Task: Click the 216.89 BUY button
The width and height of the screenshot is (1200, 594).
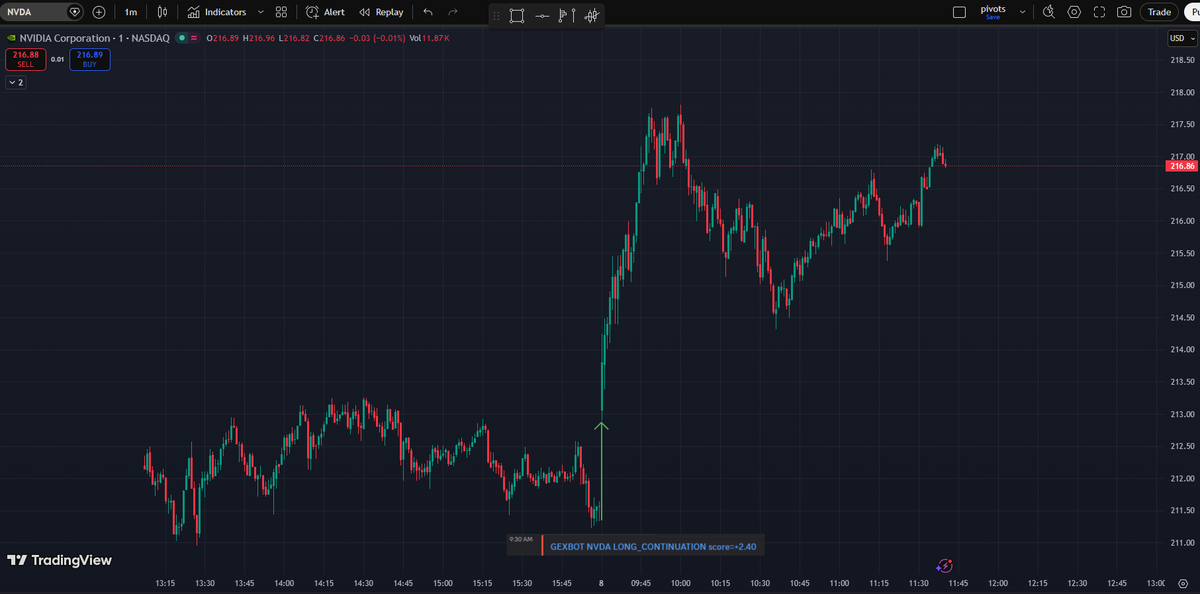Action: click(90, 59)
